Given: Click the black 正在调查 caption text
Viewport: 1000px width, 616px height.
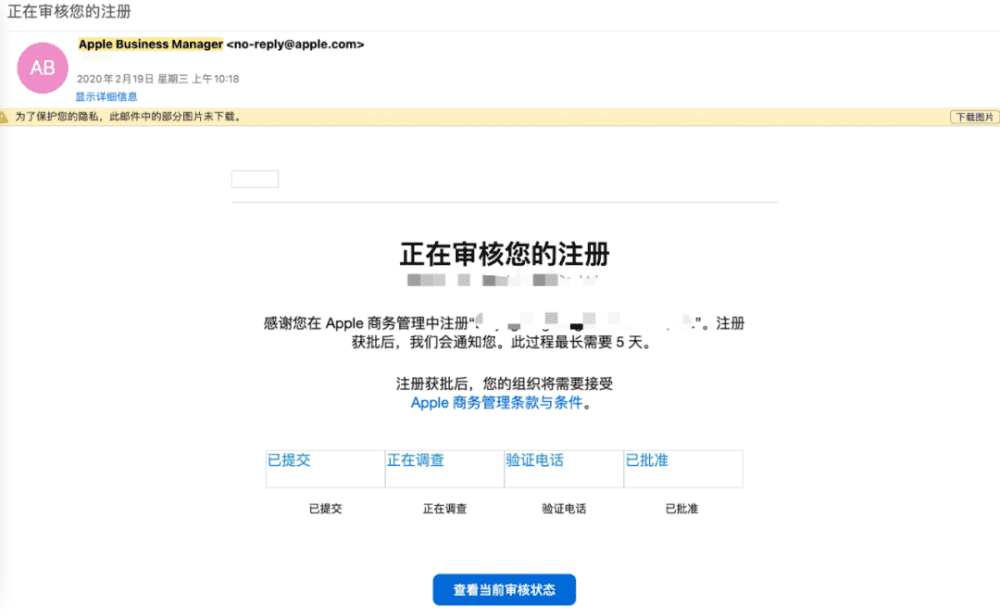Looking at the screenshot, I should point(445,509).
